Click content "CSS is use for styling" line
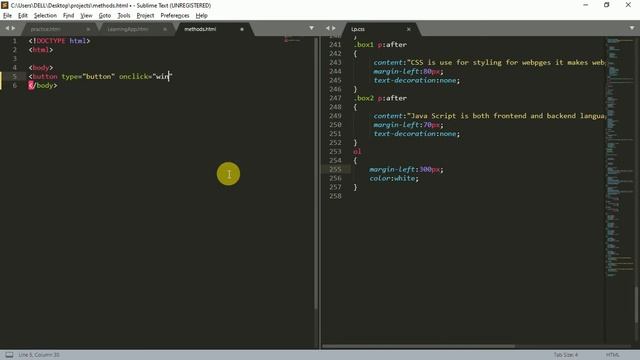640x360 pixels. 489,62
